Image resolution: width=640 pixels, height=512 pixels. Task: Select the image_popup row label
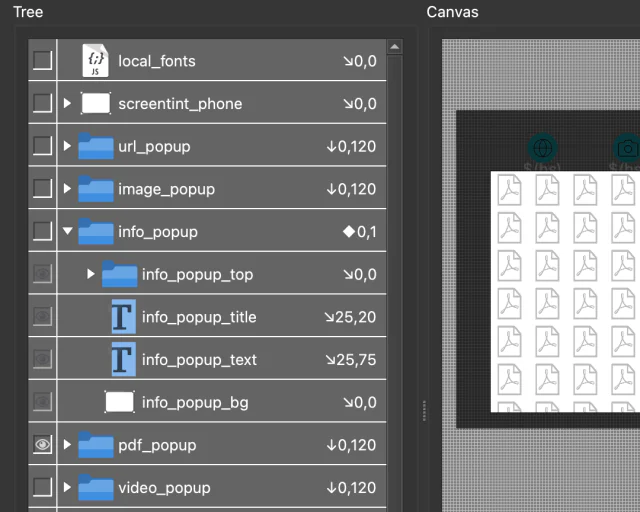[x=167, y=189]
